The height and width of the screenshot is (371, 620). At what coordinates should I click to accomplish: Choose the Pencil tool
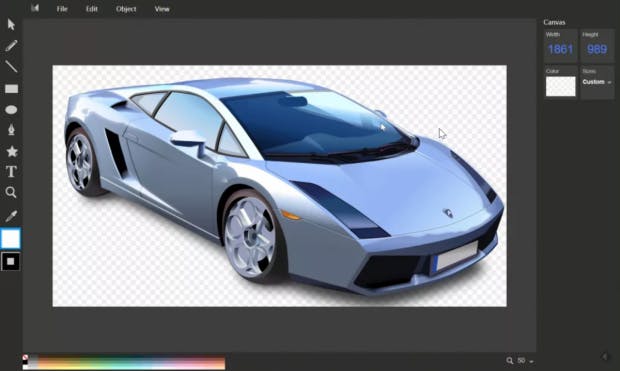pos(11,45)
